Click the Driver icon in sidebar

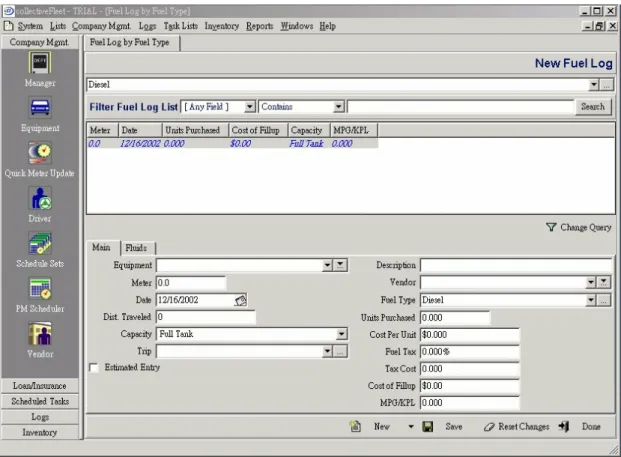click(x=40, y=198)
